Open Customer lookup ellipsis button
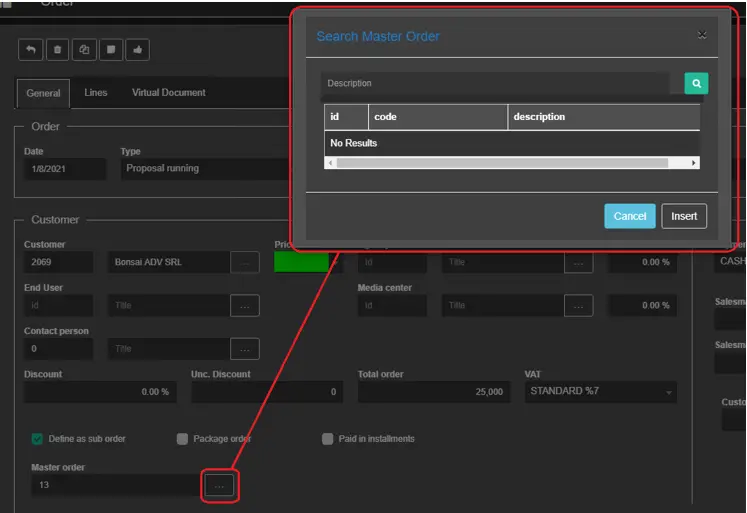 pos(244,263)
